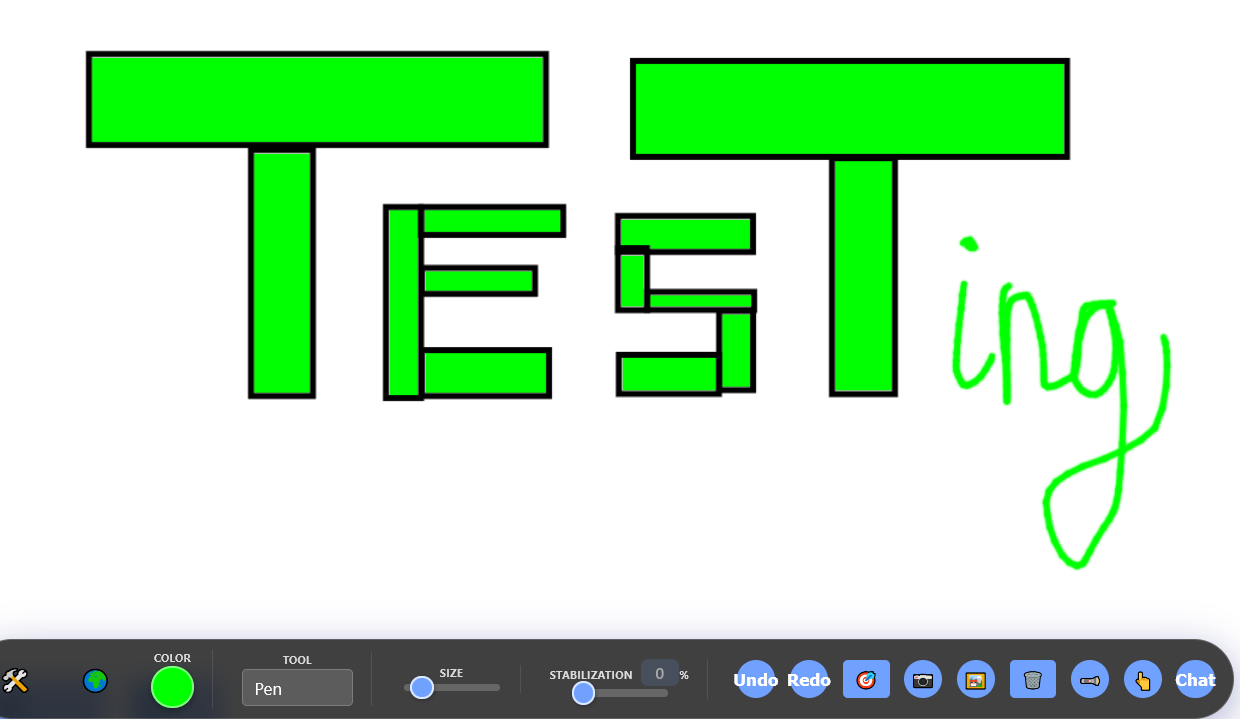The width and height of the screenshot is (1240, 719).
Task: Take a snapshot with the camera icon
Action: click(923, 680)
